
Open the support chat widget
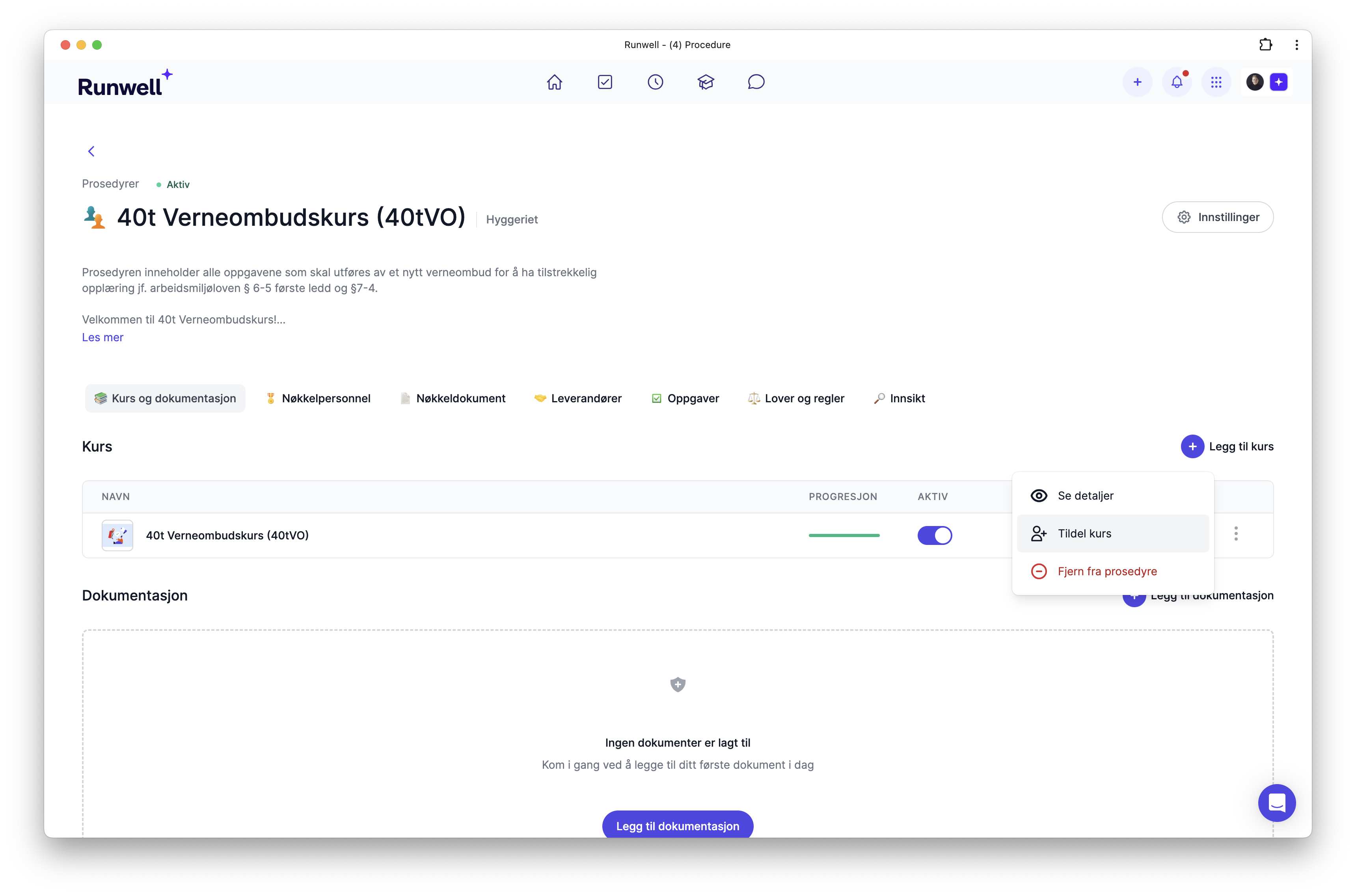point(1276,803)
